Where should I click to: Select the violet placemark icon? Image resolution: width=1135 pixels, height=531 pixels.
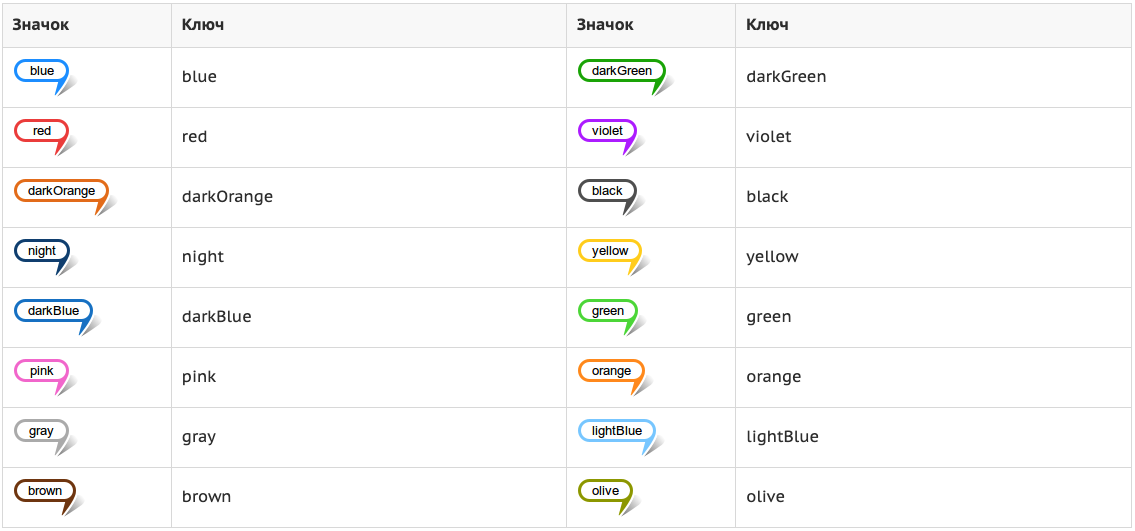coord(612,137)
